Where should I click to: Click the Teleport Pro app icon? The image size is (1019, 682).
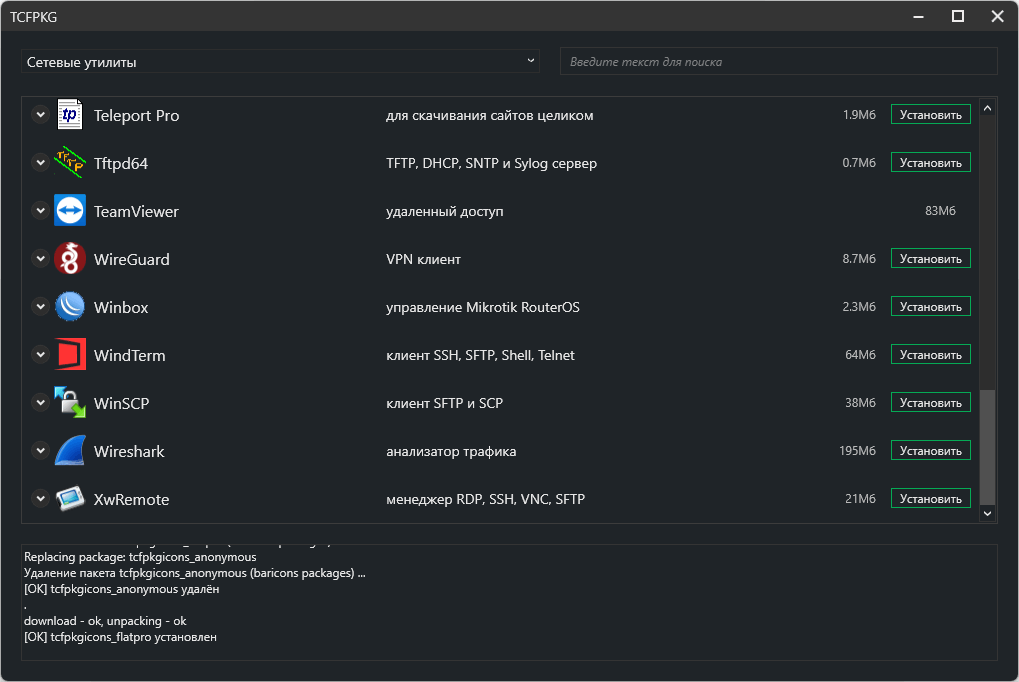pyautogui.click(x=70, y=115)
